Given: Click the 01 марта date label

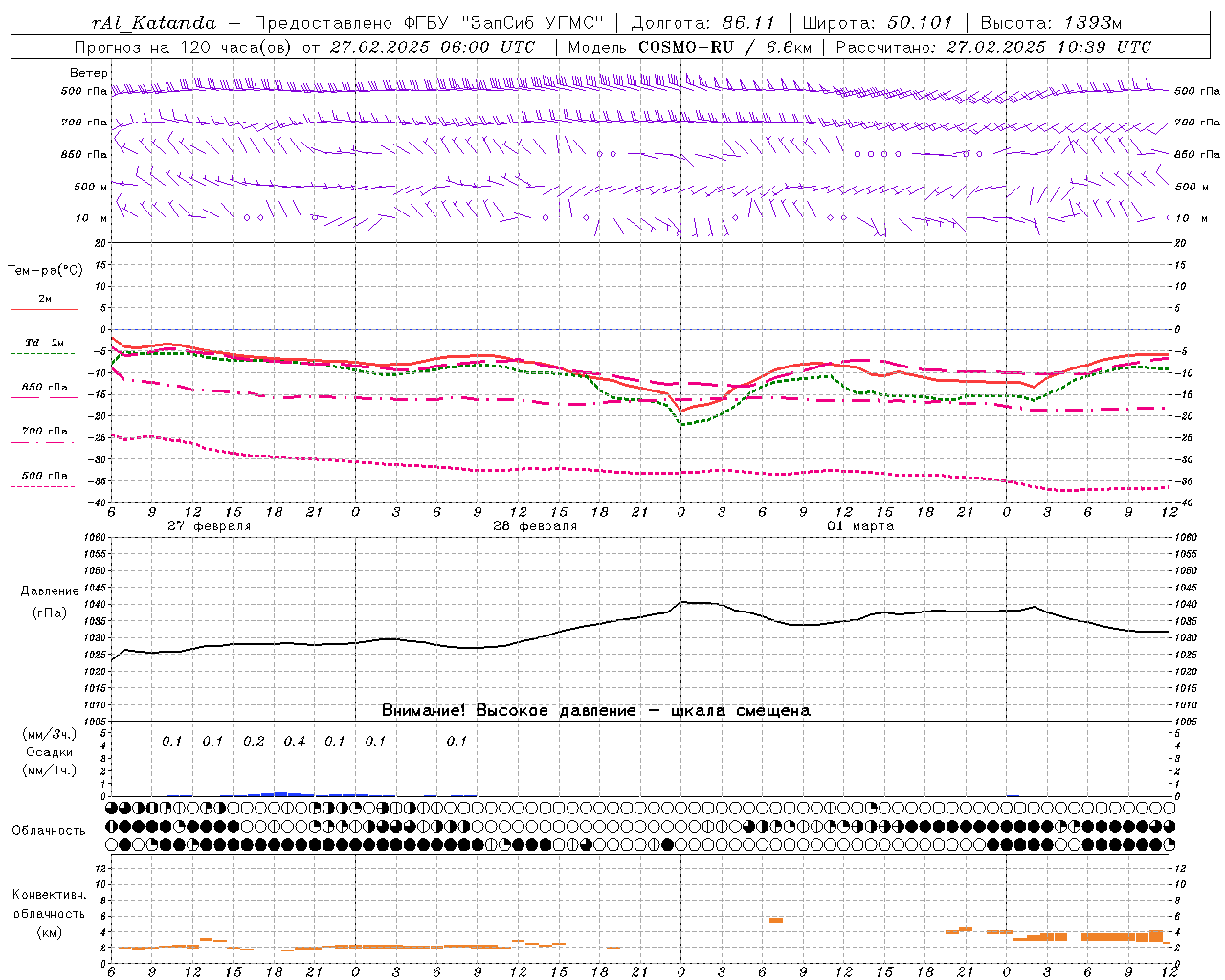Looking at the screenshot, I should [x=860, y=526].
